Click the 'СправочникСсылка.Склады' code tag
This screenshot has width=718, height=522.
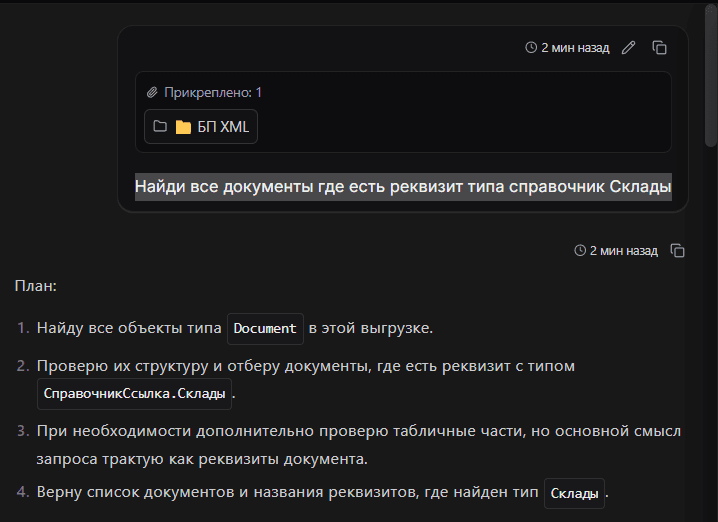tap(135, 394)
